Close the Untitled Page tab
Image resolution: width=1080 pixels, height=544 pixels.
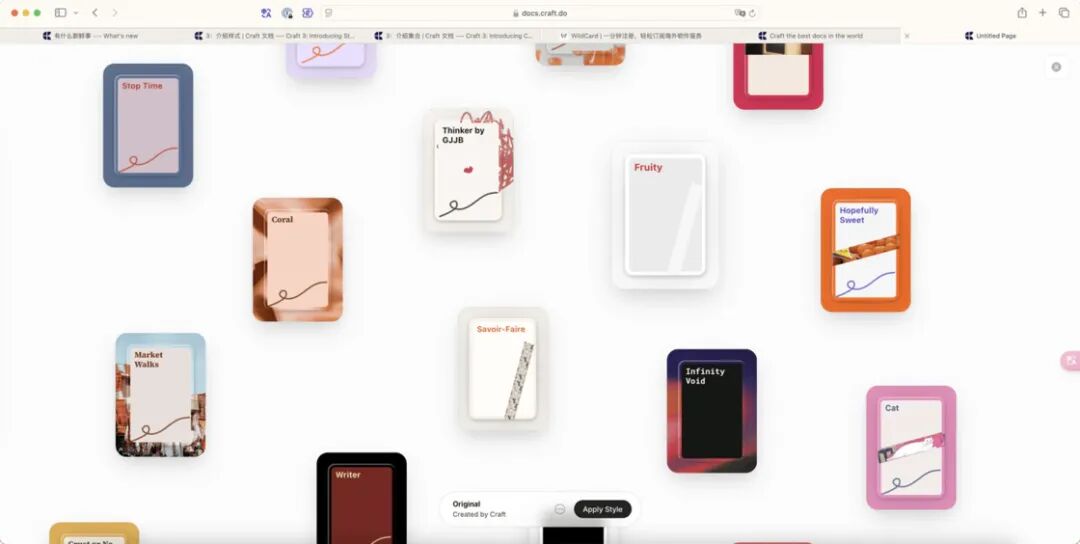tap(906, 36)
